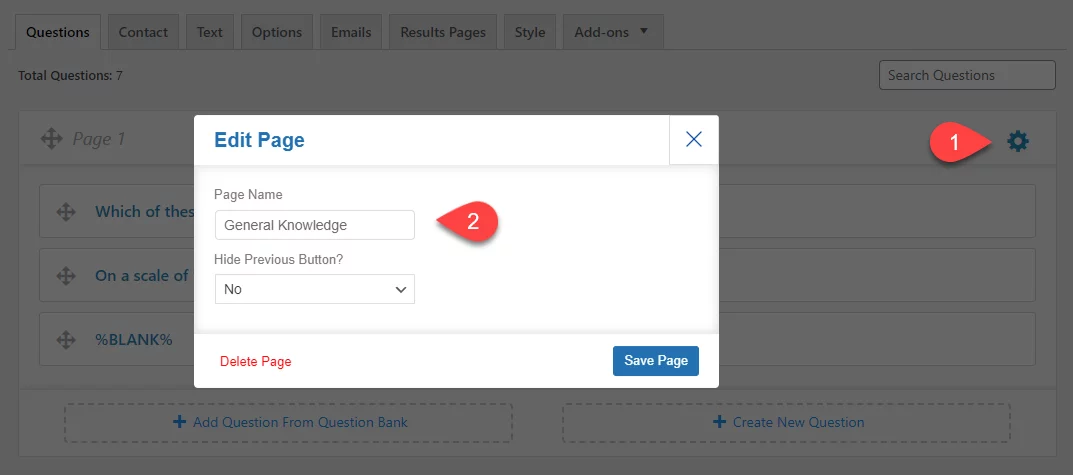Click the Save Page button
The image size is (1073, 475).
[x=656, y=361]
